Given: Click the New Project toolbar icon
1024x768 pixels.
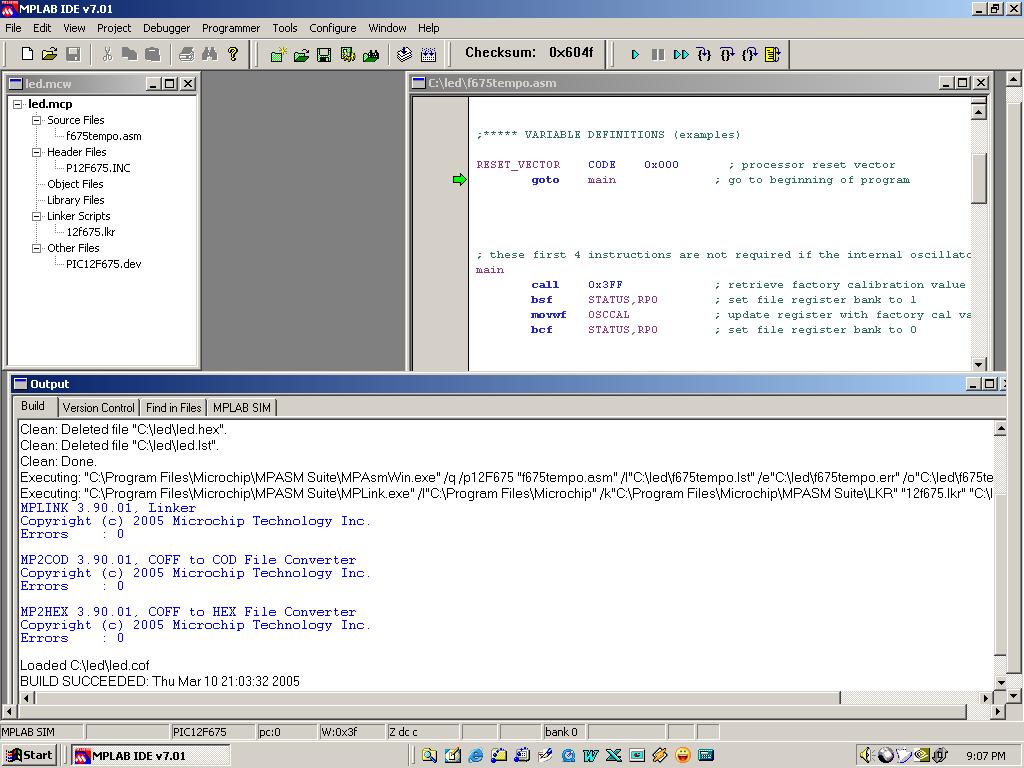Looking at the screenshot, I should tap(278, 55).
